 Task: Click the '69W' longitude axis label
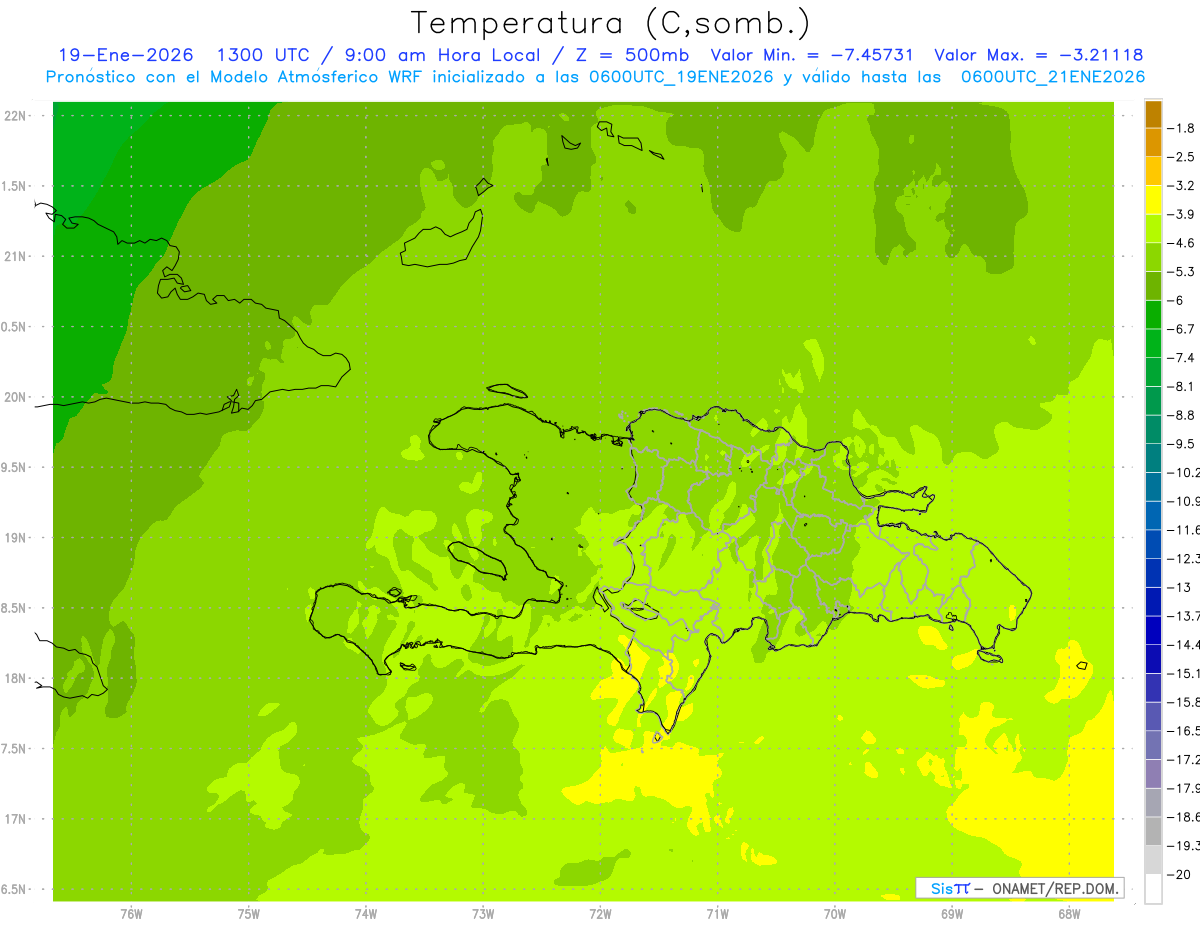pyautogui.click(x=952, y=913)
